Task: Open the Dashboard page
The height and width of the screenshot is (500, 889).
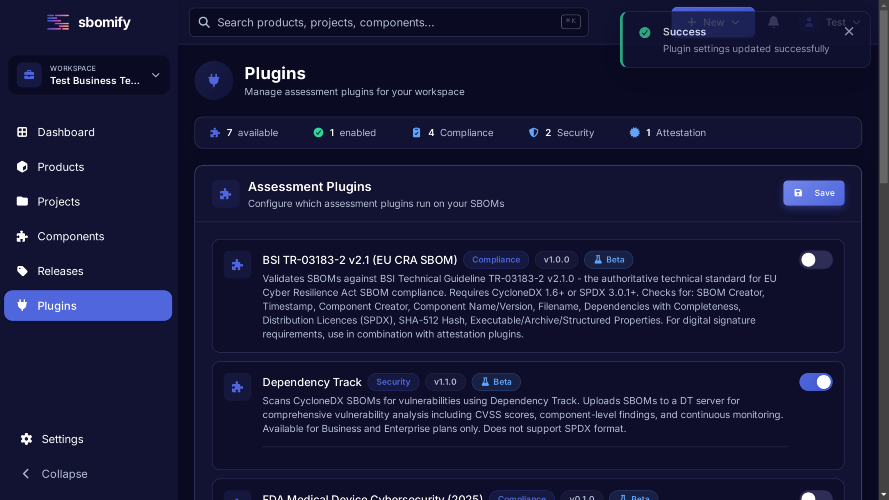Action: click(x=88, y=132)
